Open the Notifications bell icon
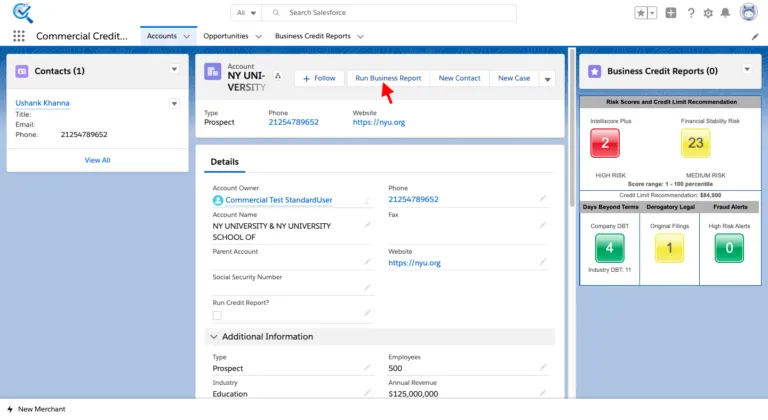768x420 pixels. click(725, 13)
